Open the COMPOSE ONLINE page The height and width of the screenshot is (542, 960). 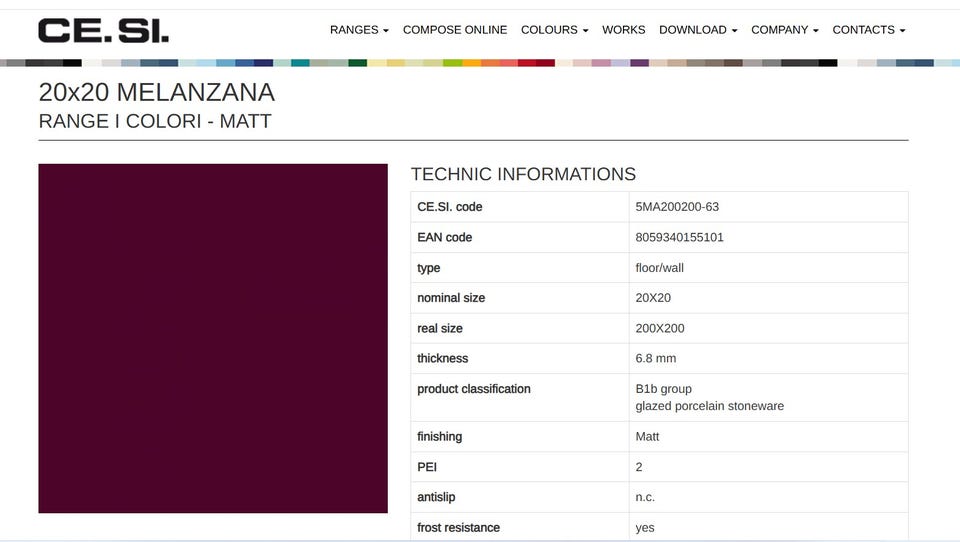pyautogui.click(x=455, y=30)
